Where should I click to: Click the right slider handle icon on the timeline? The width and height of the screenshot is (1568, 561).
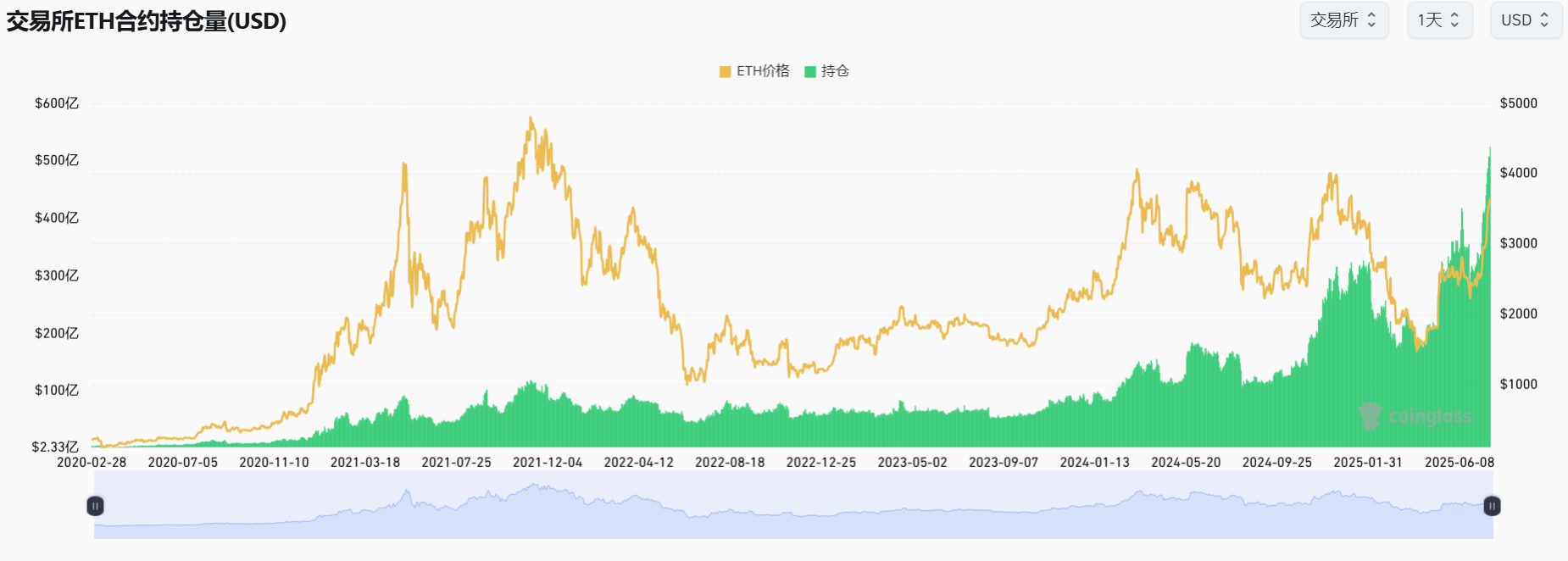(1489, 507)
